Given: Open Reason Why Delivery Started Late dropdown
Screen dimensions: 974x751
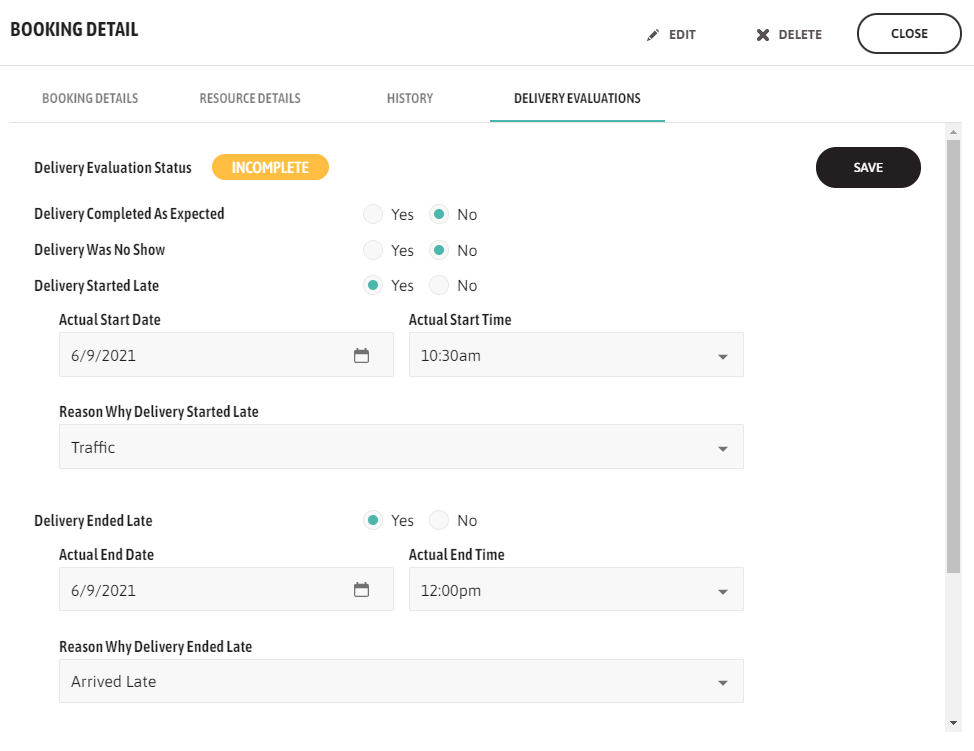Looking at the screenshot, I should pos(723,449).
